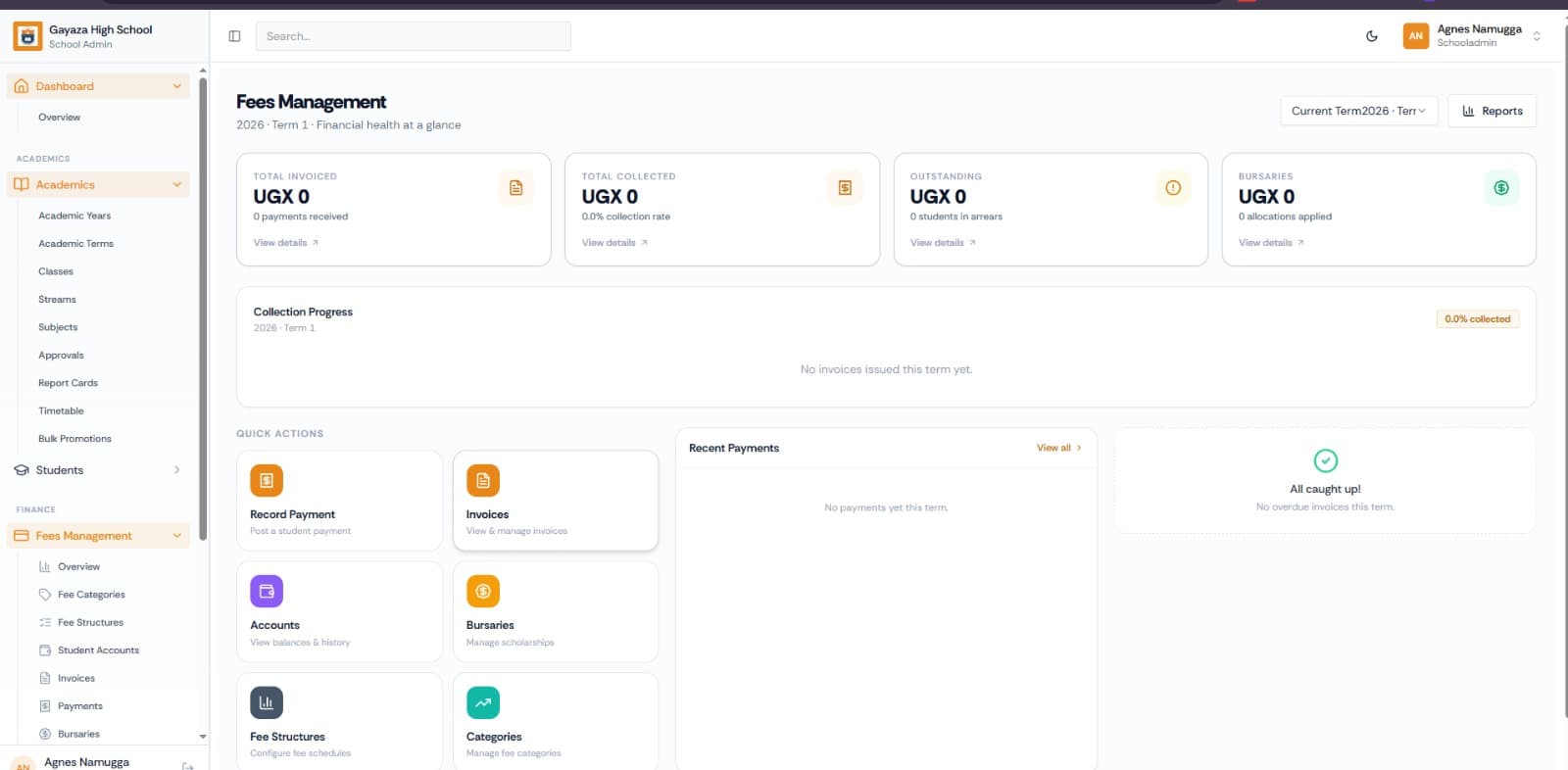Open Overview under Dashboard
The width and height of the screenshot is (1568, 770).
point(60,118)
